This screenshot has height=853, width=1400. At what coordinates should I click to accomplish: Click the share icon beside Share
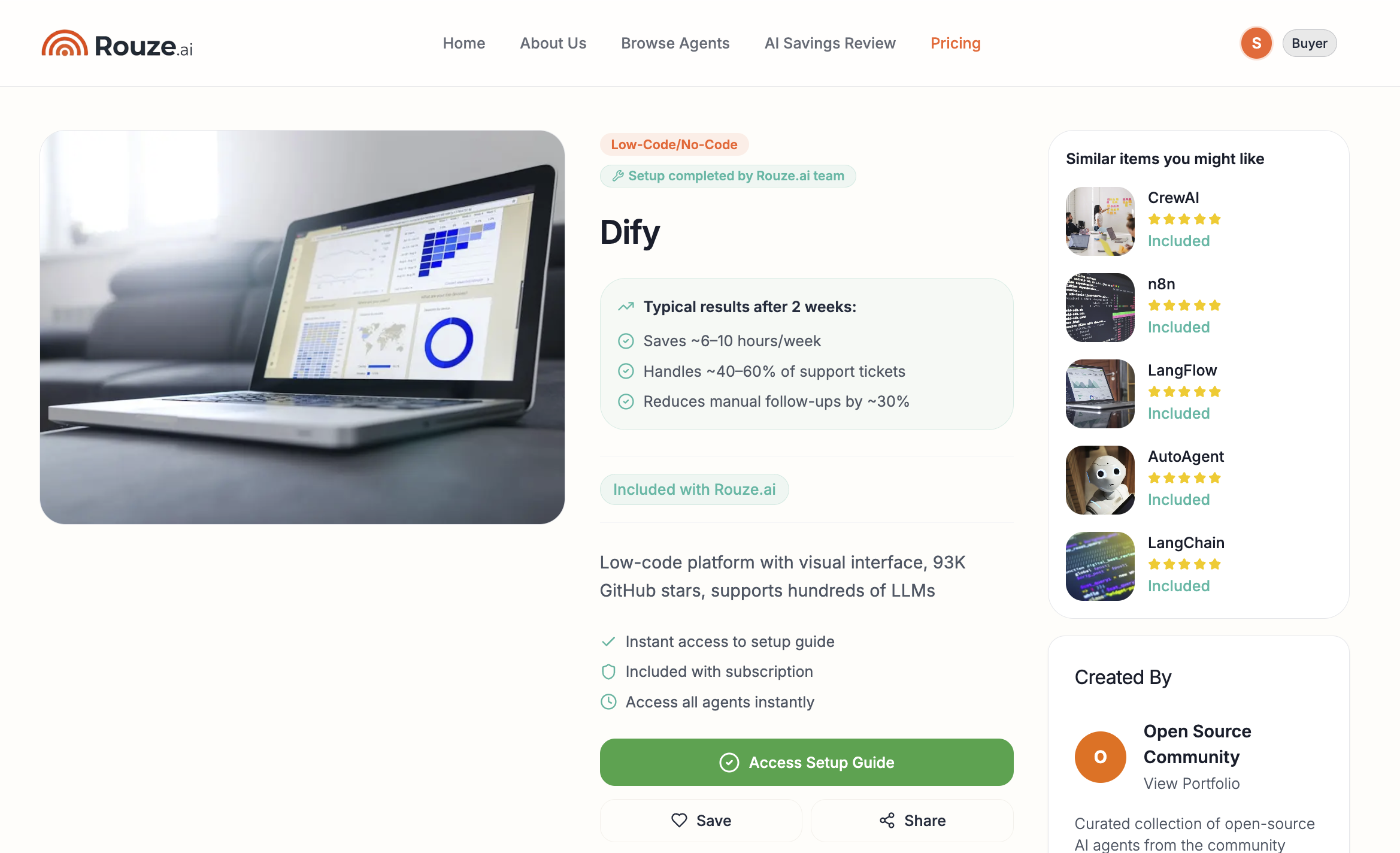887,820
